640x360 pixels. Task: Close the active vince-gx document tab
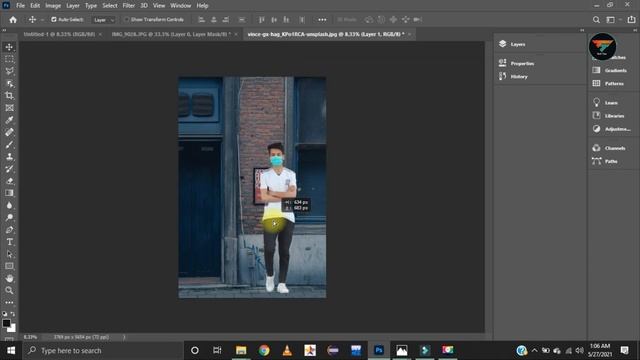[x=409, y=34]
